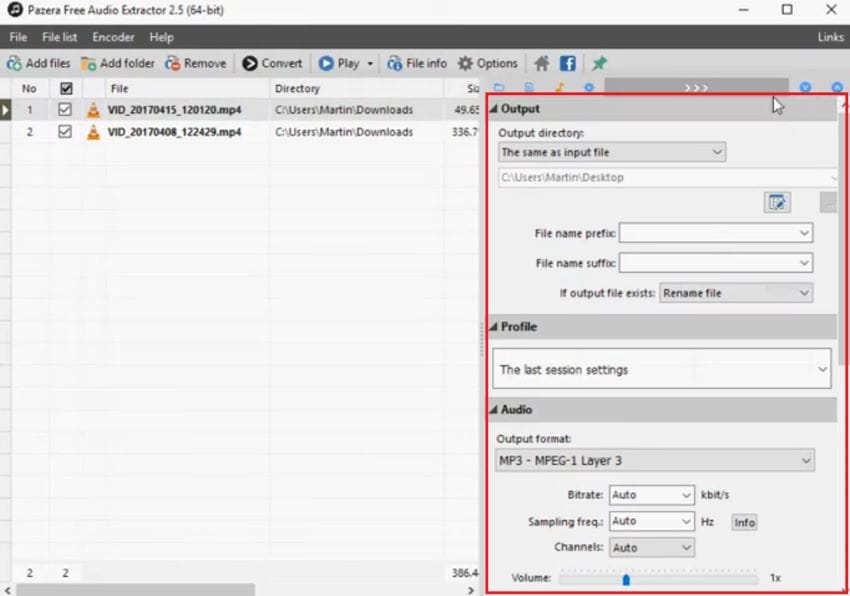Click the blue expand-all down arrow icon
850x596 pixels.
click(x=806, y=87)
